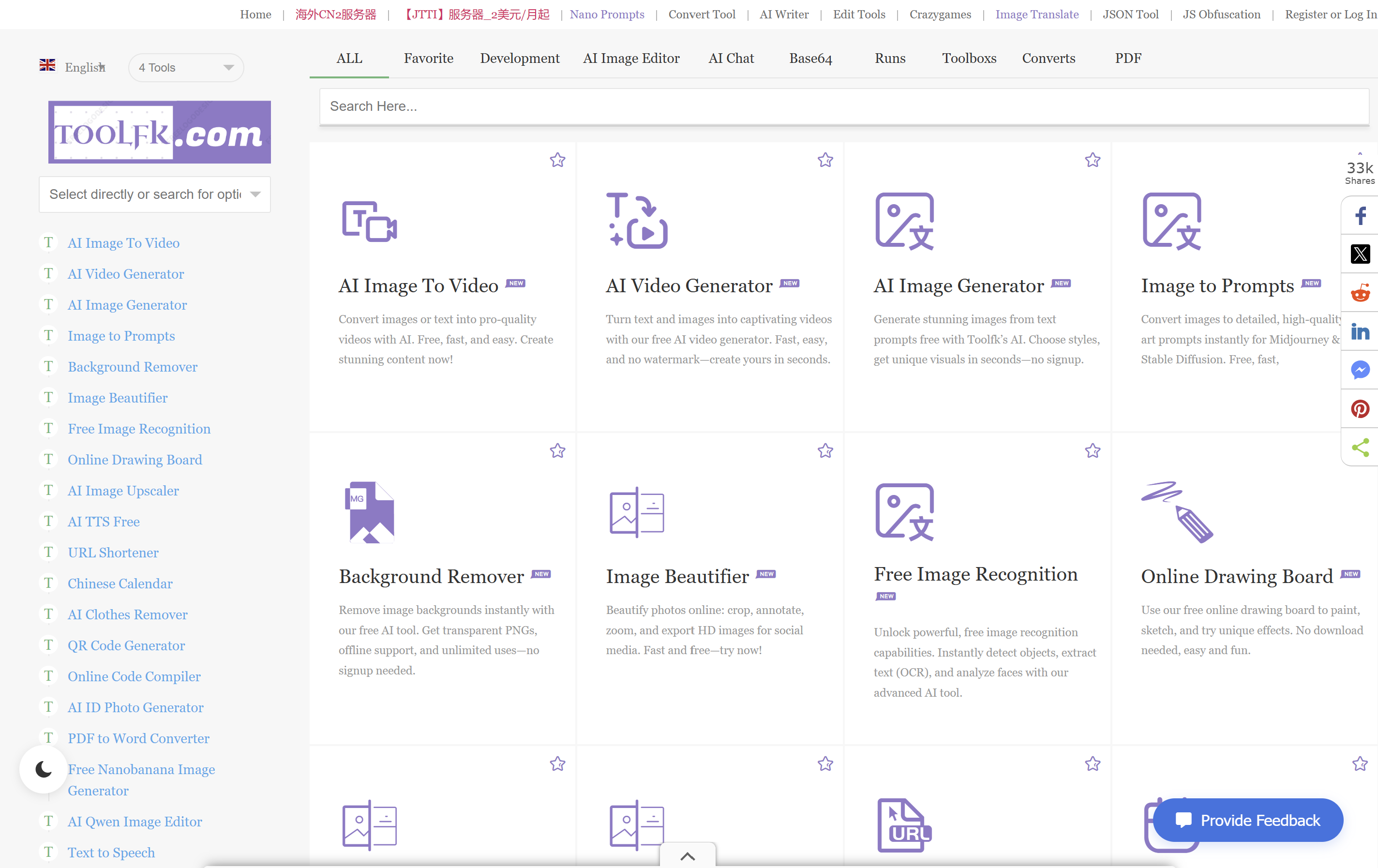Favorite the AI Video Generator card star
The height and width of the screenshot is (868, 1378).
(825, 160)
